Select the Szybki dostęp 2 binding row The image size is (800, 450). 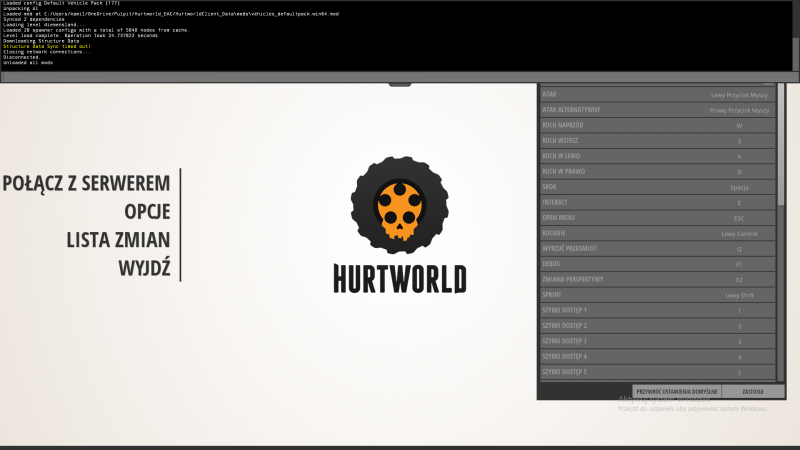click(x=658, y=326)
